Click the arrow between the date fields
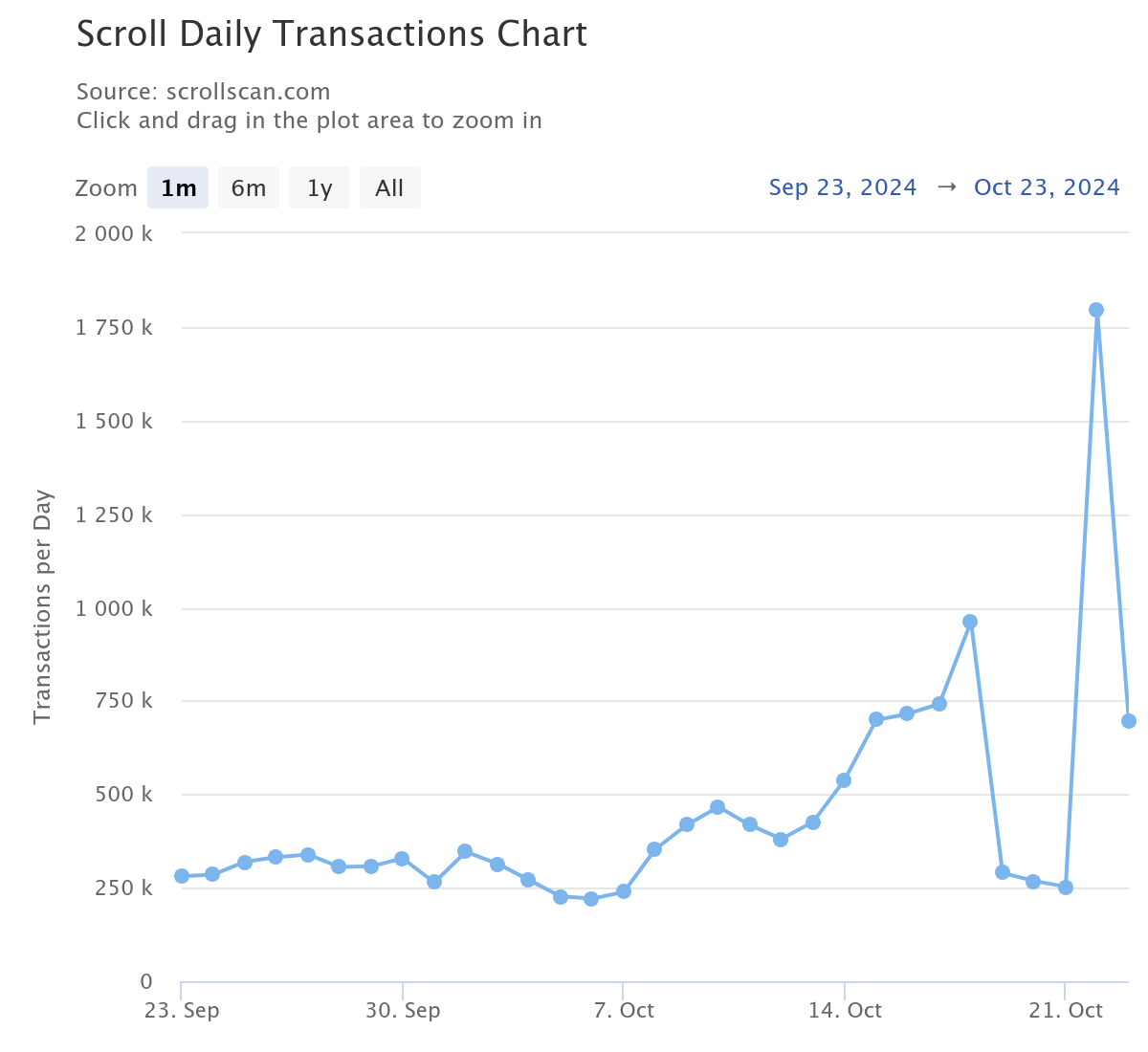This screenshot has height=1052, width=1148. pos(946,186)
